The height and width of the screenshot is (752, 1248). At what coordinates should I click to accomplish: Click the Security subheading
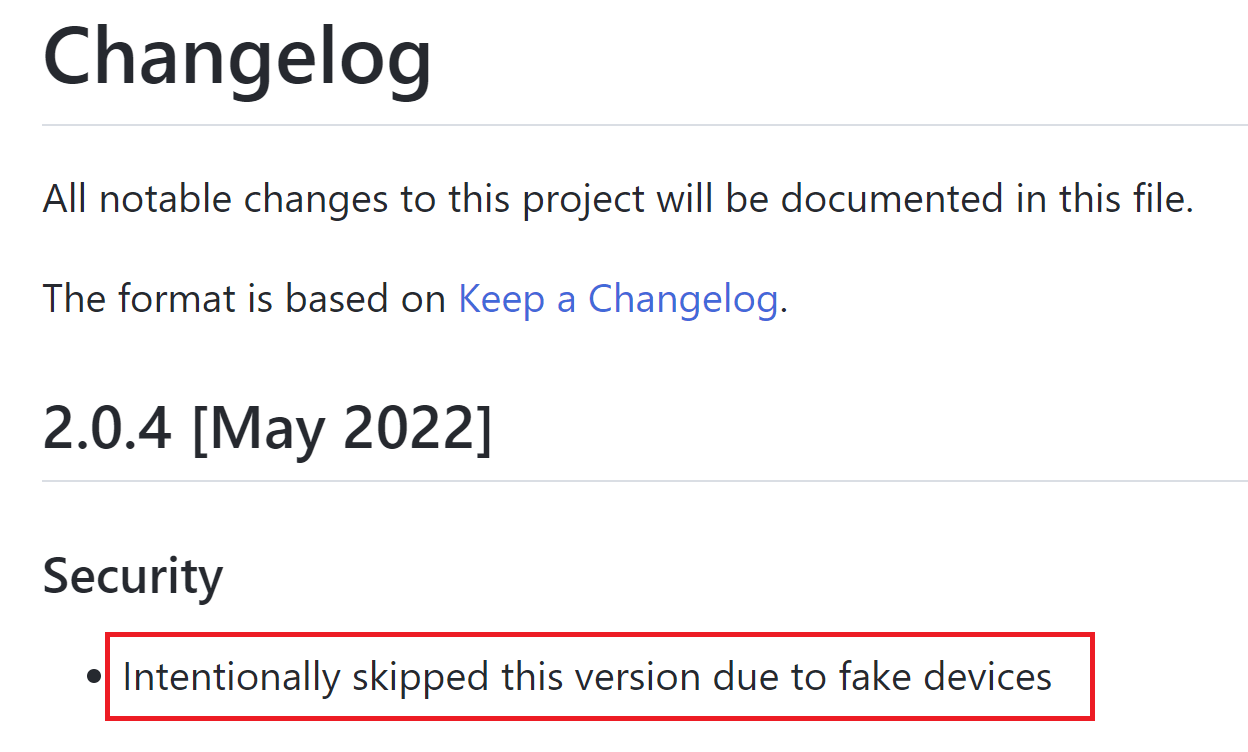coord(132,575)
